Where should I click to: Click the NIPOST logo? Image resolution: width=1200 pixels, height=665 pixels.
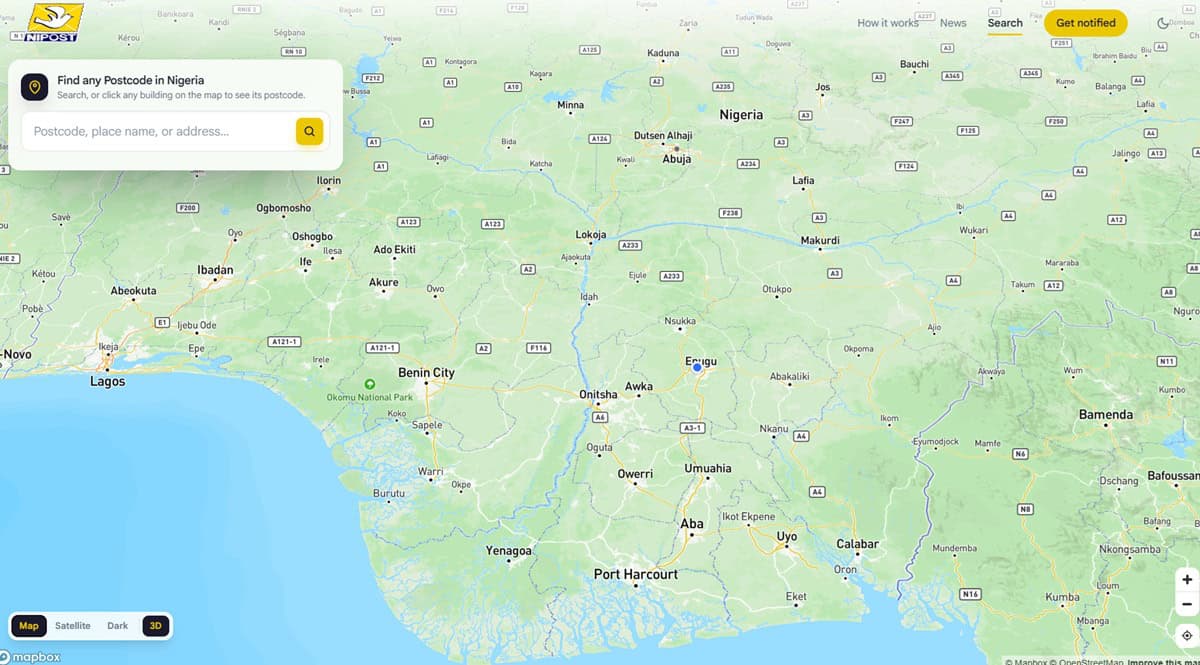[x=54, y=22]
